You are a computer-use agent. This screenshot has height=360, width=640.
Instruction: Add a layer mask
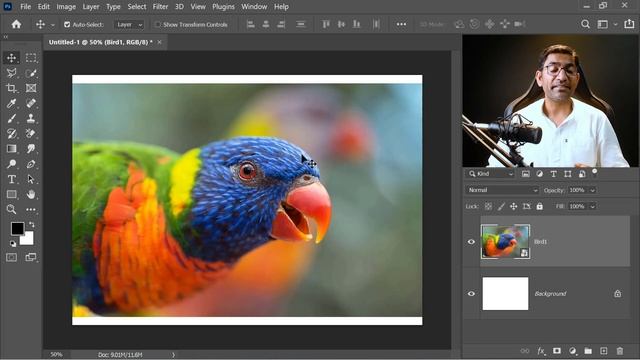[x=557, y=351]
